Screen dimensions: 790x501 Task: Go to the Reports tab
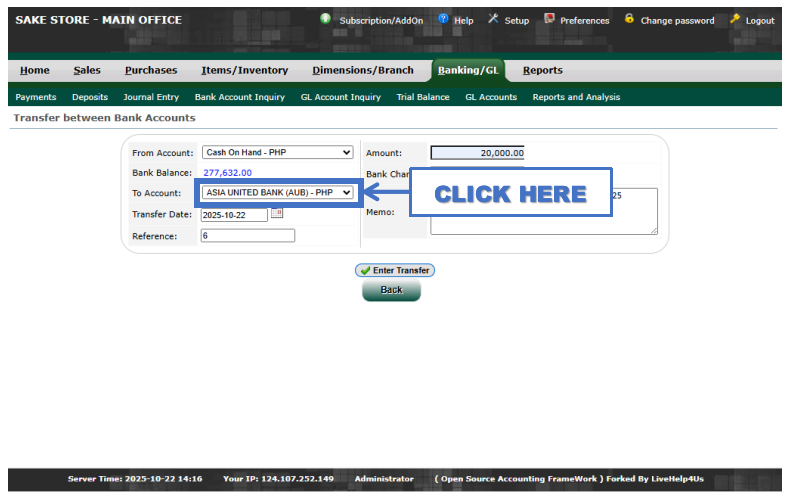pos(542,70)
